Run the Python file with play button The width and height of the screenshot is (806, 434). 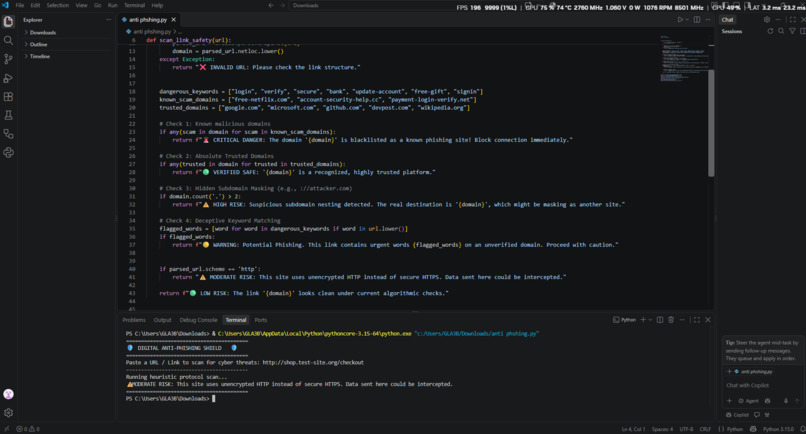pos(680,20)
